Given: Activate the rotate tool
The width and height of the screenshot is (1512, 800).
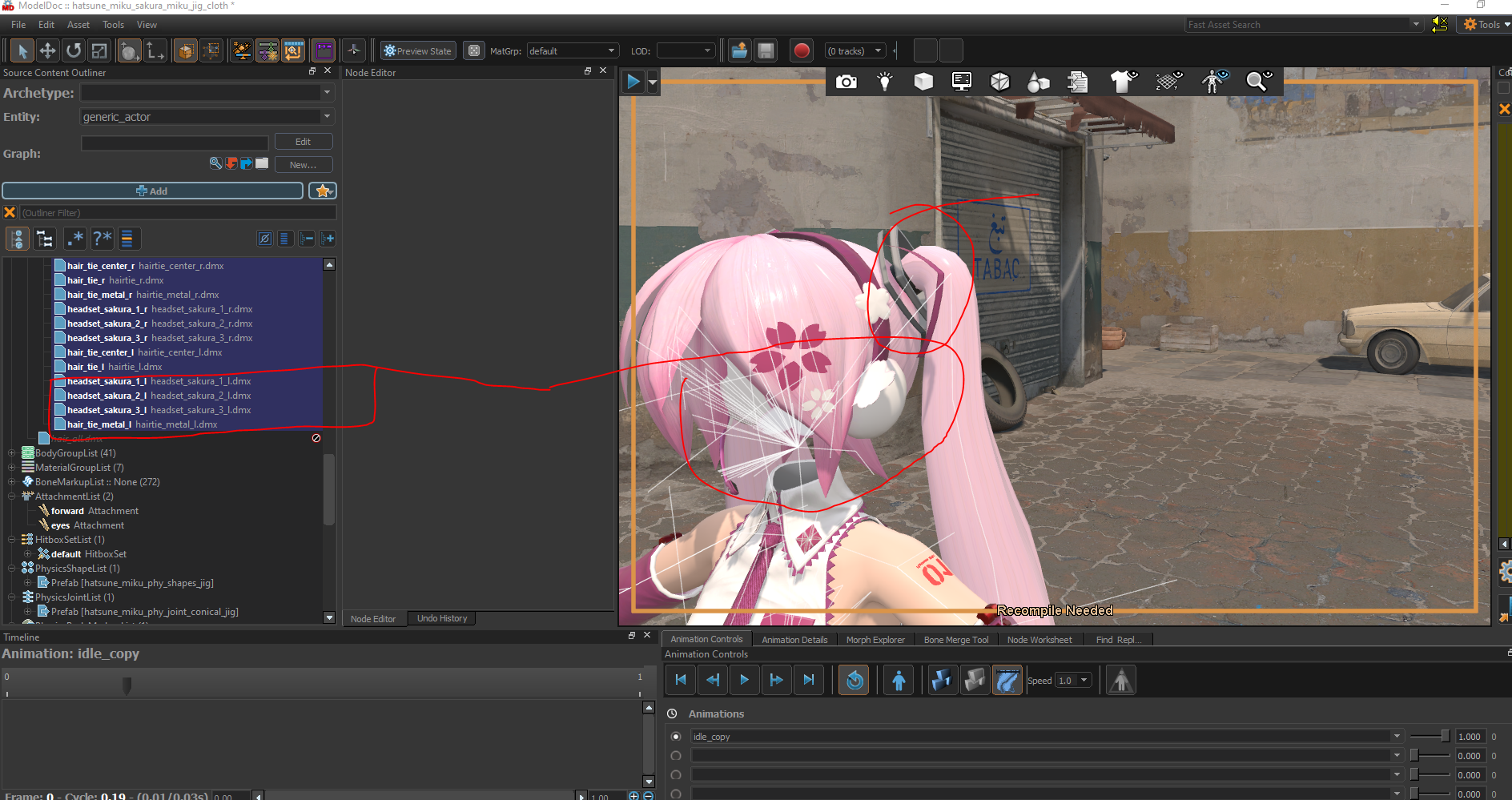Looking at the screenshot, I should (74, 51).
